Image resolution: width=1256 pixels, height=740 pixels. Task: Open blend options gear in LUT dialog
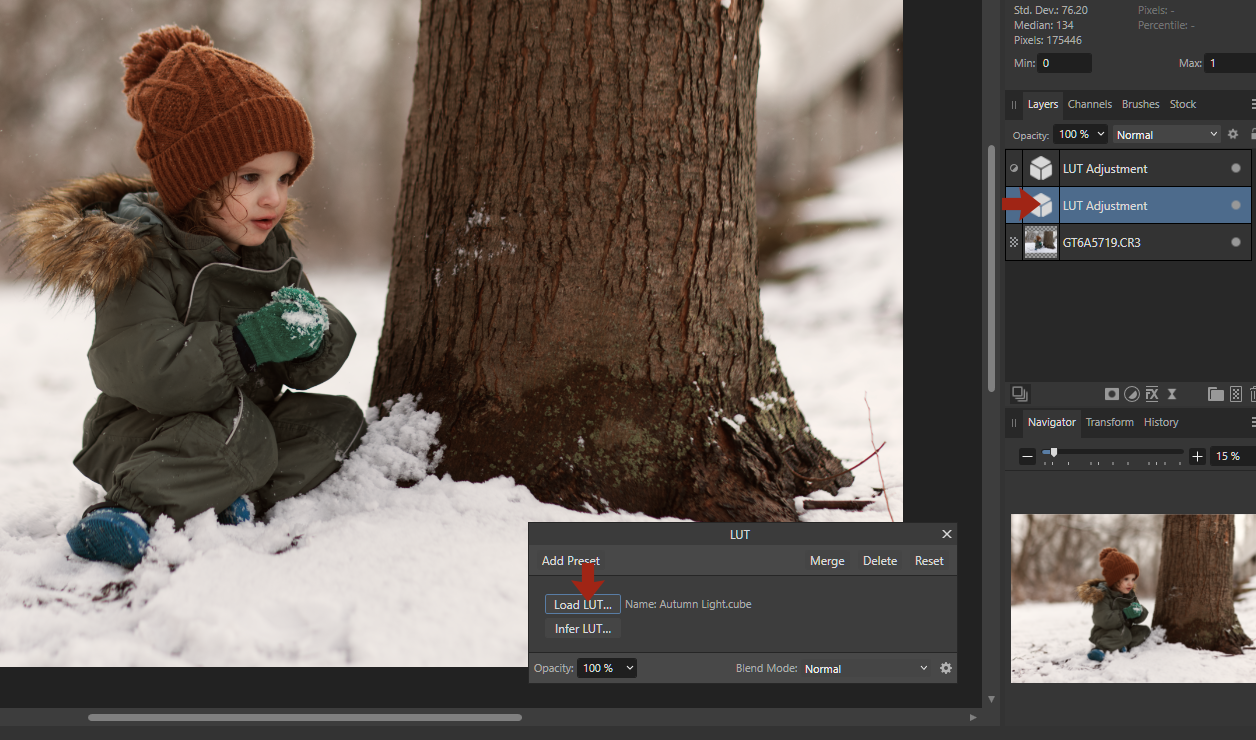[x=945, y=668]
